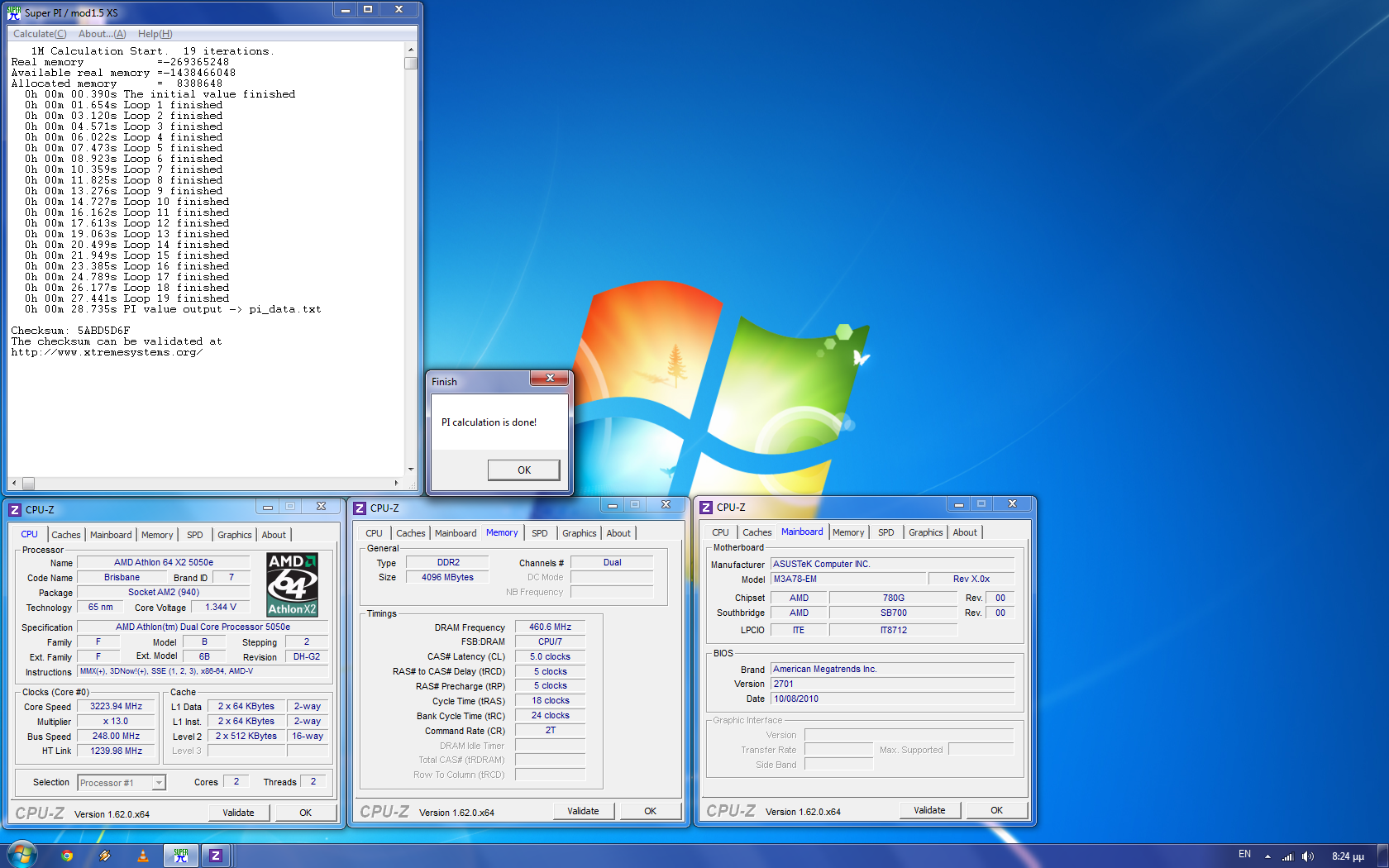
Task: Open the network signal tray icon
Action: click(x=1287, y=856)
